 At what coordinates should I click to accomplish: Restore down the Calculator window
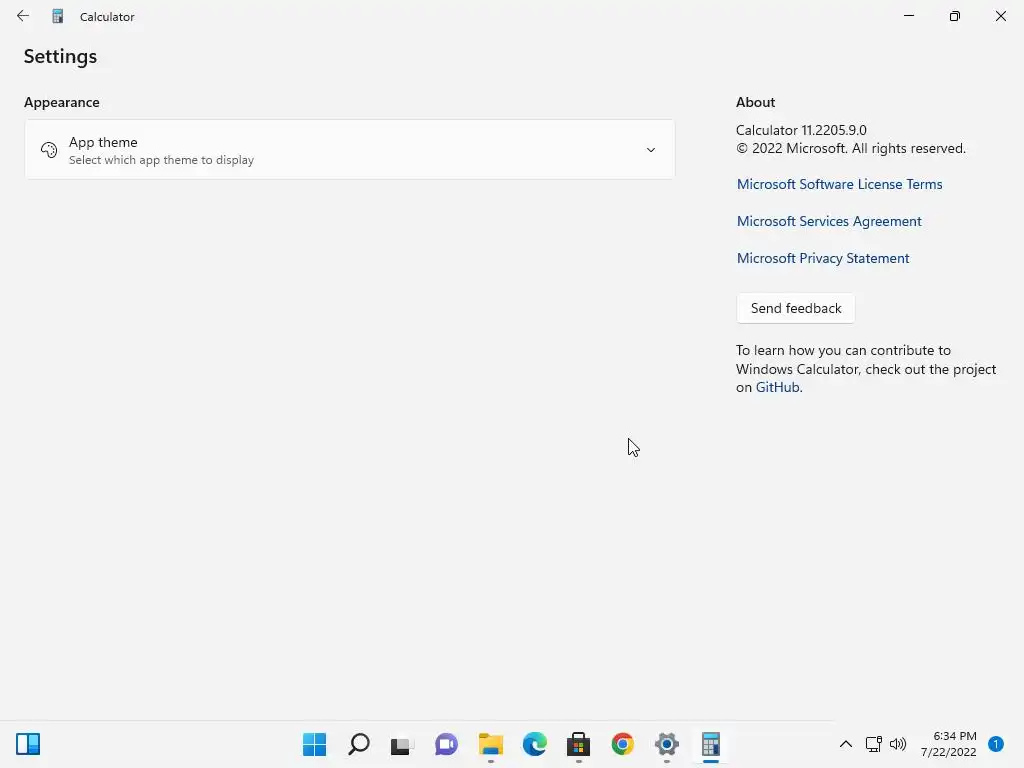point(955,16)
